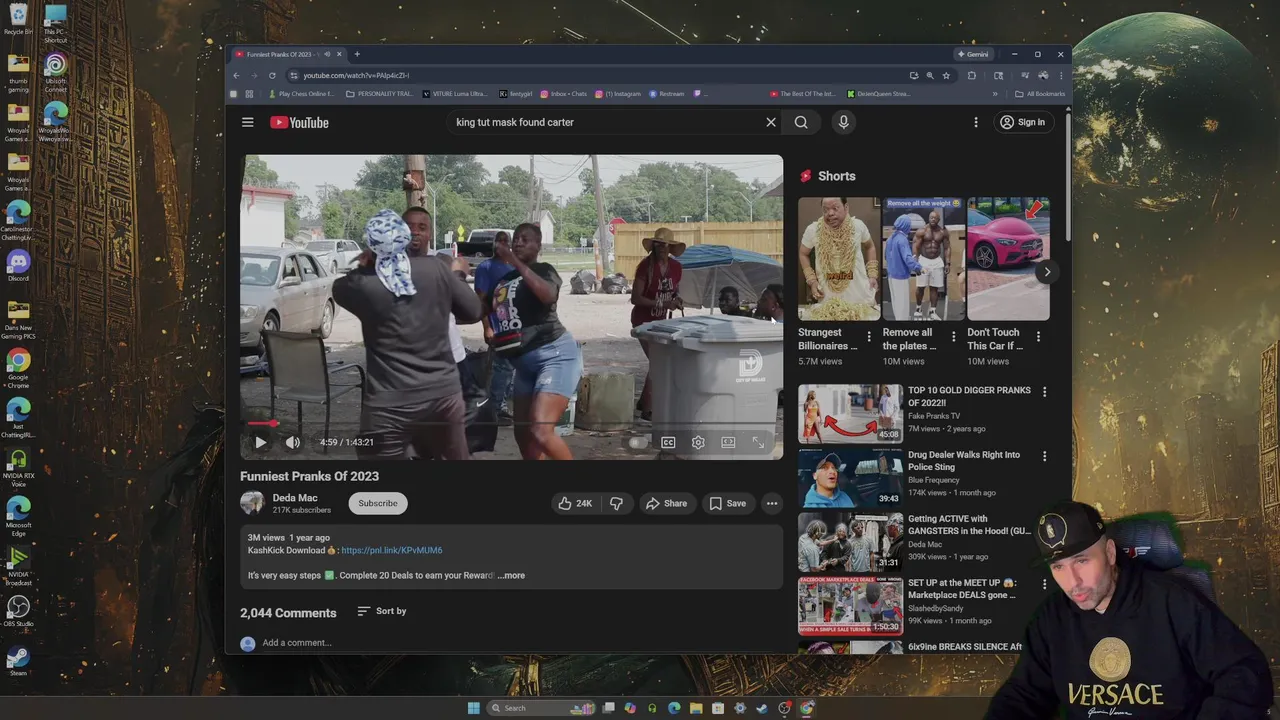Open OBS Studio desktop shortcut

coord(18,612)
